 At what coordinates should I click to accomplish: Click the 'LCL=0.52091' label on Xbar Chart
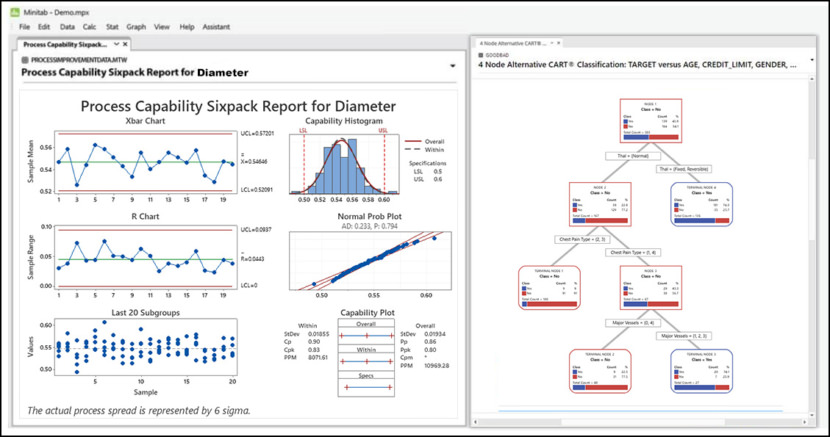pyautogui.click(x=257, y=190)
